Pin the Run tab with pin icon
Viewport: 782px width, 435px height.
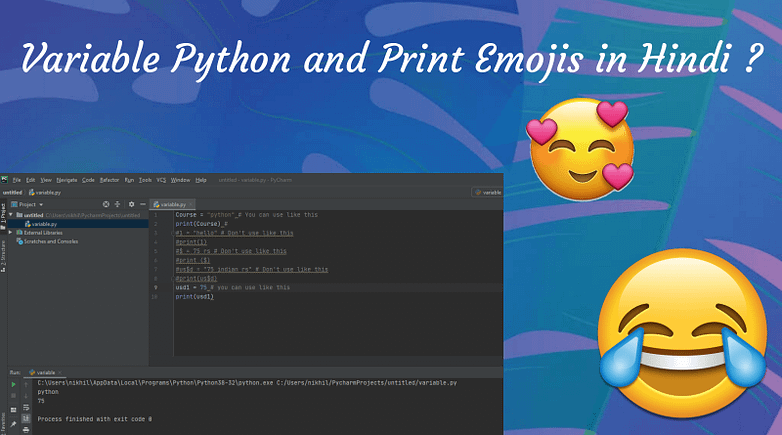point(13,424)
